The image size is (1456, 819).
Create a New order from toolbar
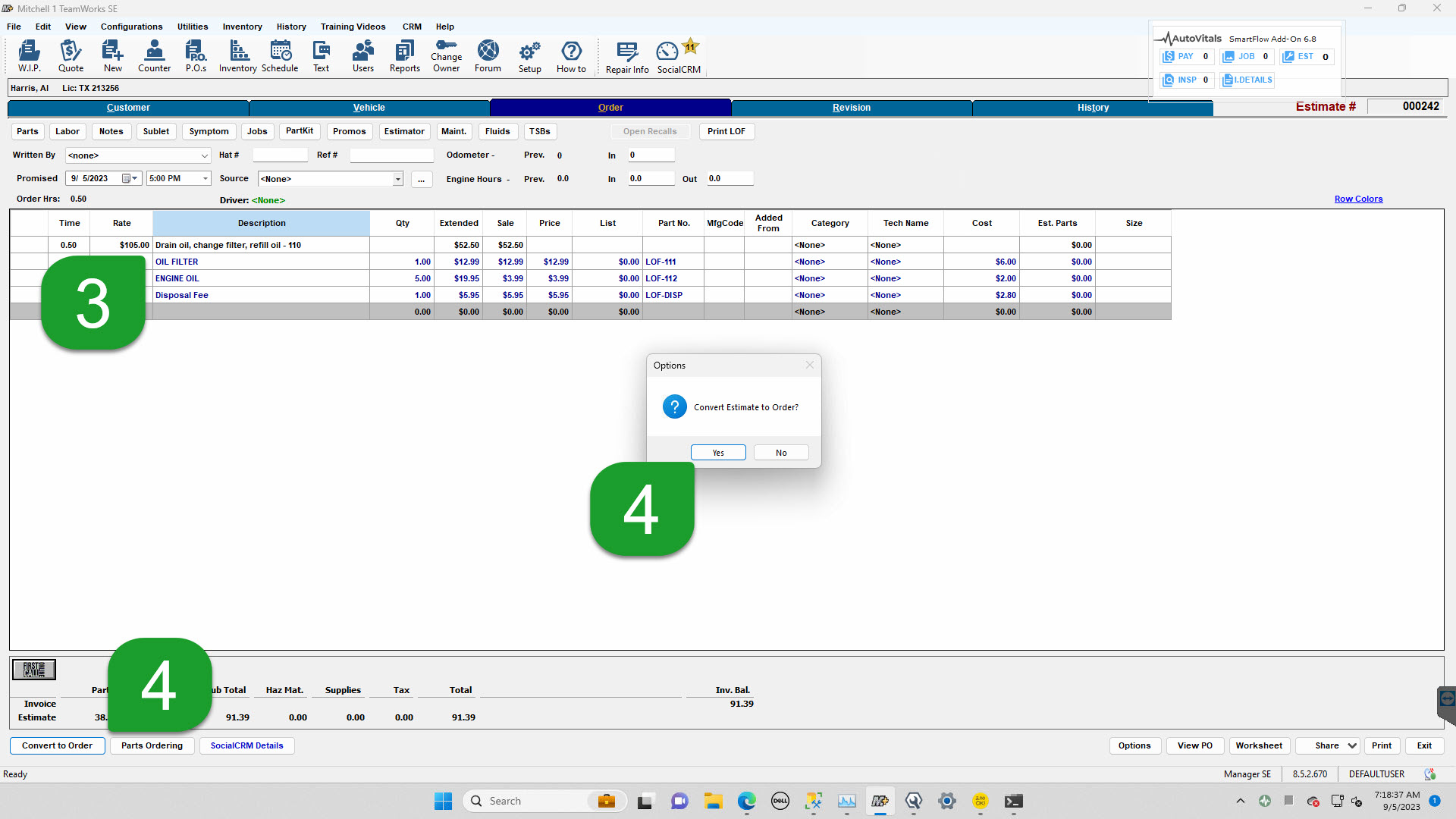click(x=112, y=56)
